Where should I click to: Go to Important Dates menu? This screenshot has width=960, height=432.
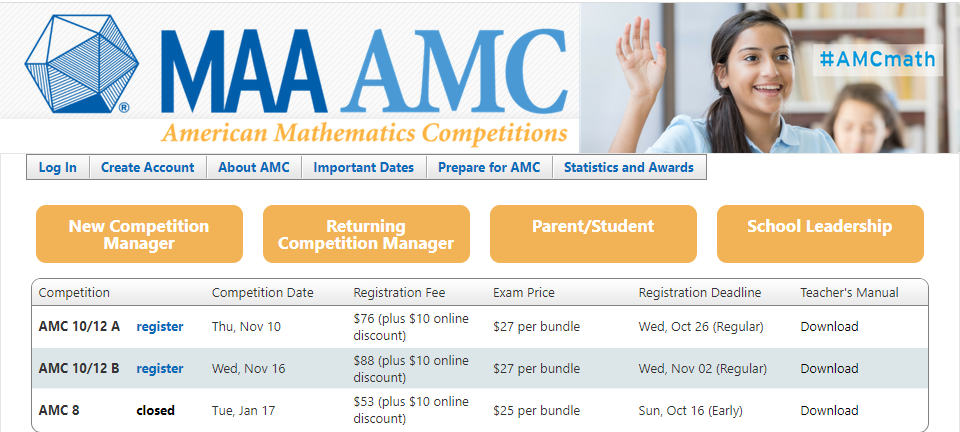pos(363,167)
